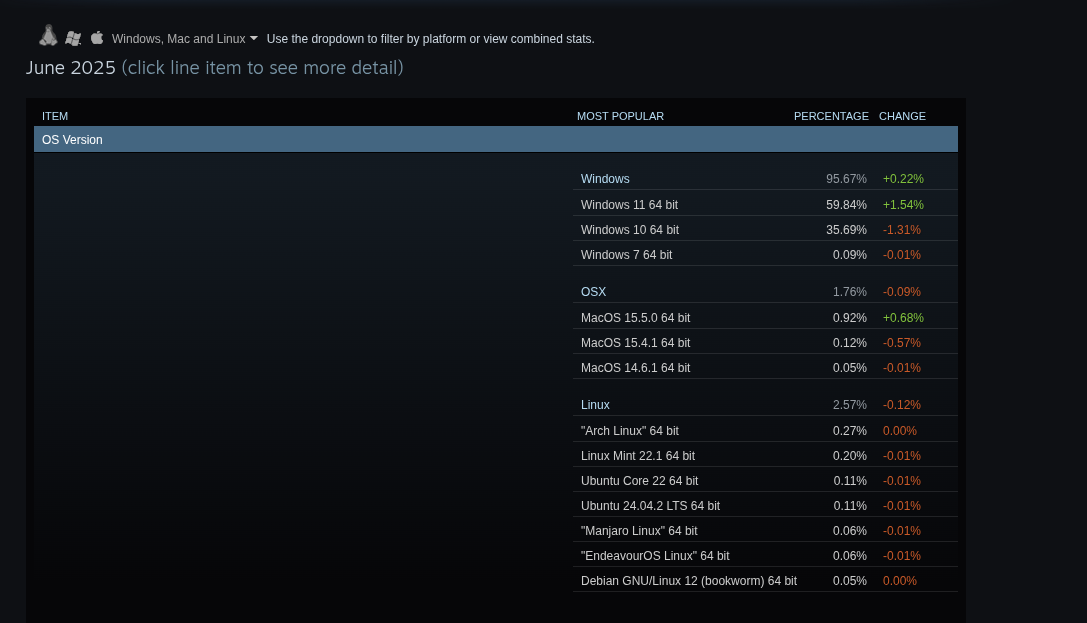
Task: Click the 0.27% Arch Linux percentage
Action: (849, 430)
